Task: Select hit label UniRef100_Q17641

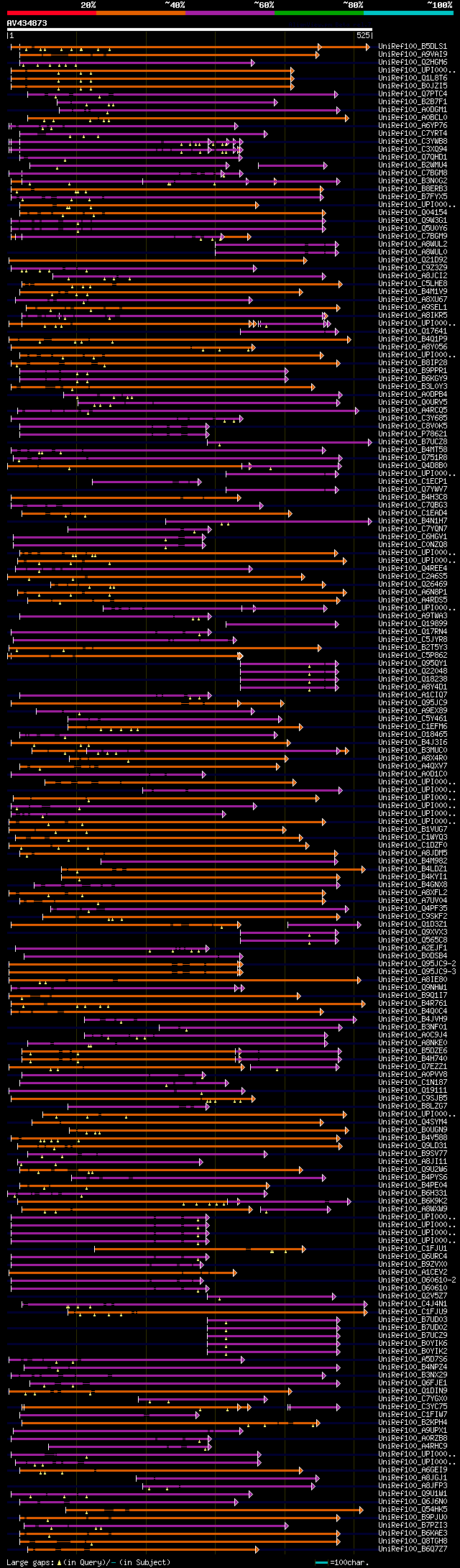Action: pyautogui.click(x=413, y=331)
